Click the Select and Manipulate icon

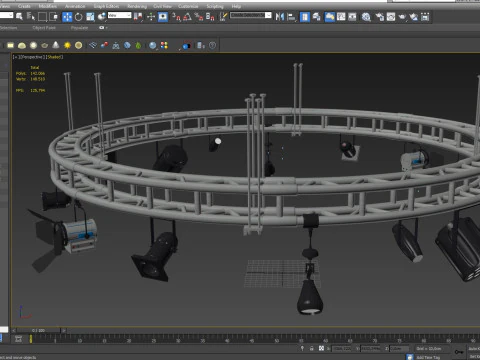[151, 17]
